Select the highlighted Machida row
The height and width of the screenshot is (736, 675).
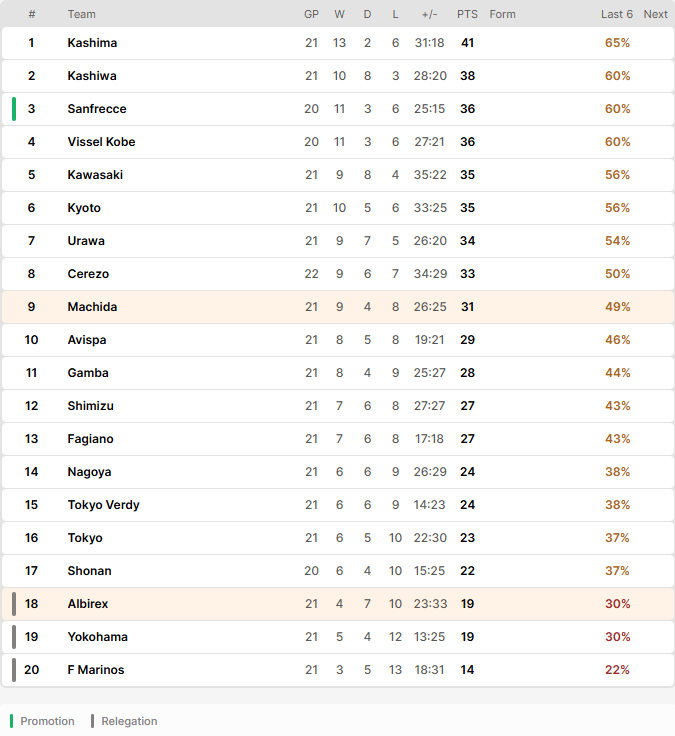point(338,307)
